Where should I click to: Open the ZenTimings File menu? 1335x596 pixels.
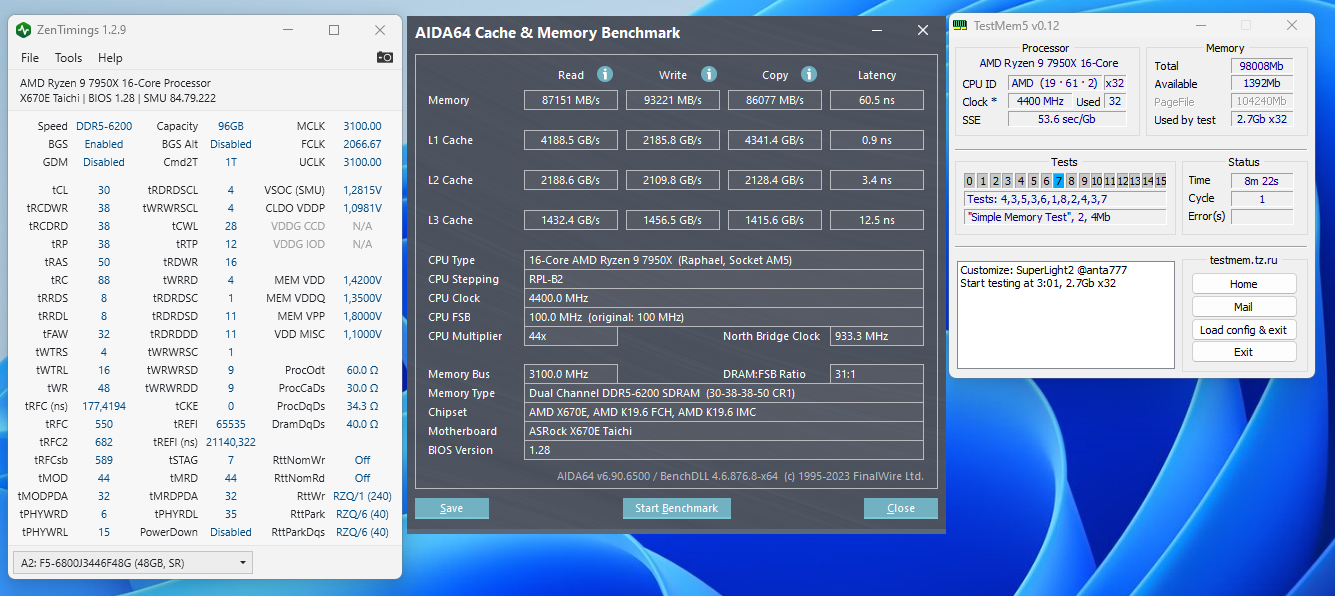coord(30,58)
